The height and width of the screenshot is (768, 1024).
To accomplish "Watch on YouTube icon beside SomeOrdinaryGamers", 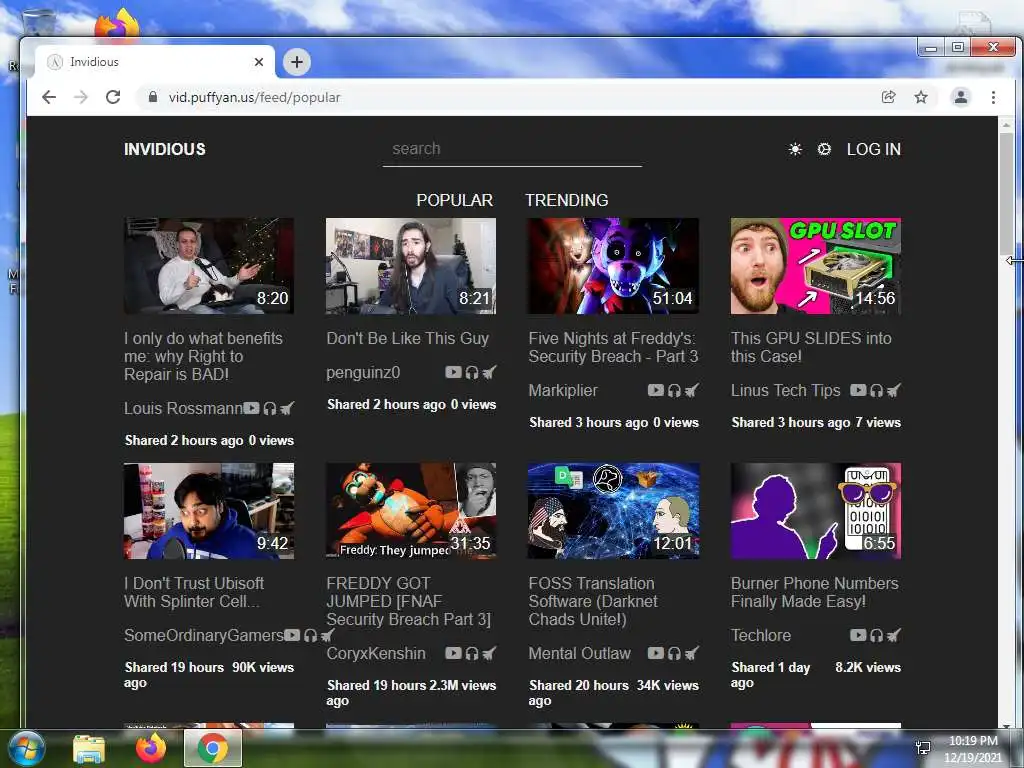I will pos(292,635).
